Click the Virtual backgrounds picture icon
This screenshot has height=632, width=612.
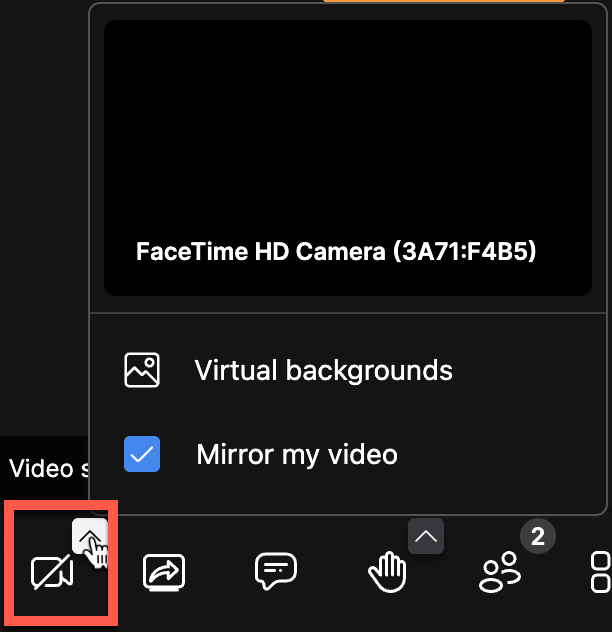[x=142, y=370]
